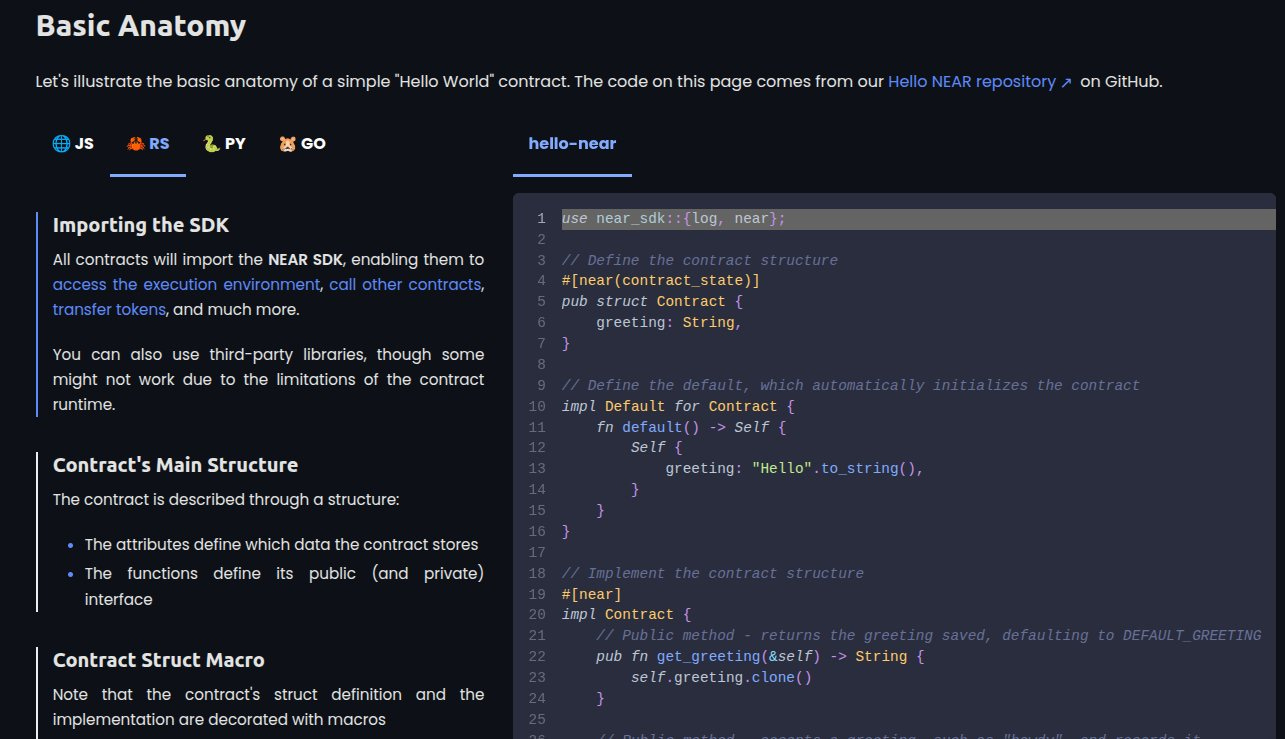Click code line 1 'use near_sdk::{log, near};'
Image resolution: width=1285 pixels, height=739 pixels.
click(674, 218)
